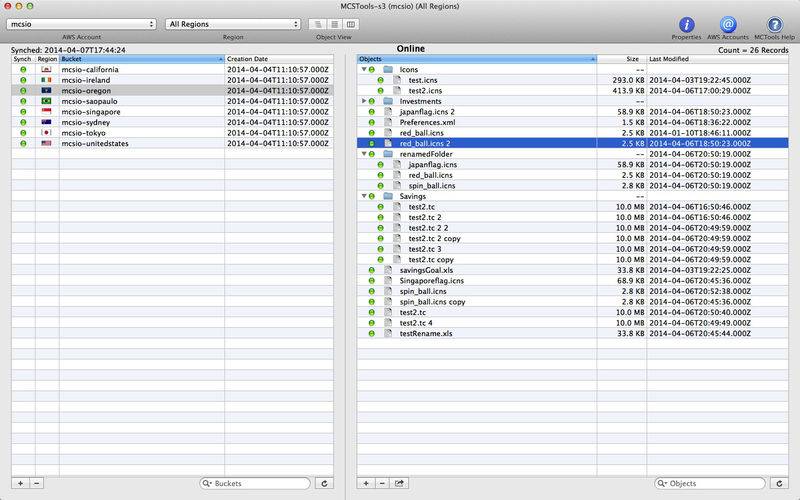Viewport: 800px width, 500px height.
Task: Sort by Bucket column header
Action: [x=142, y=59]
